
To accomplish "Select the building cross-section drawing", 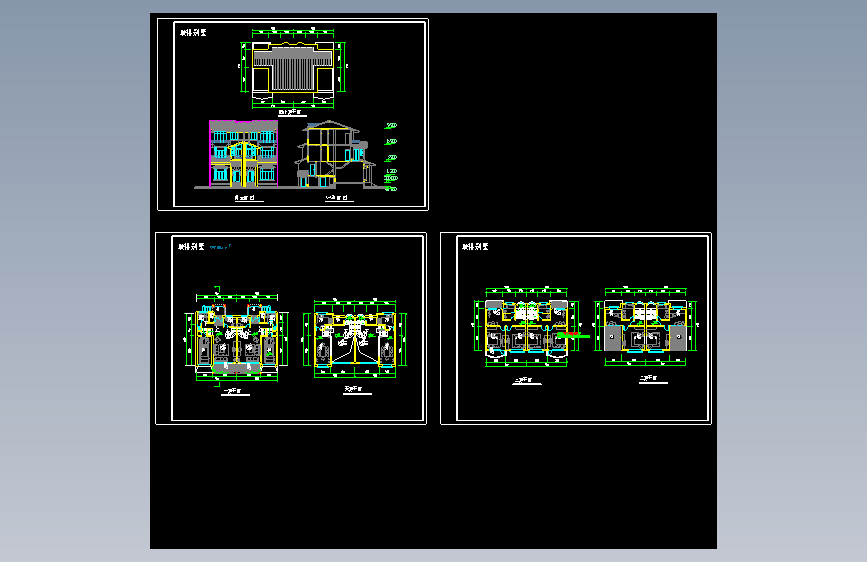I will 335,154.
